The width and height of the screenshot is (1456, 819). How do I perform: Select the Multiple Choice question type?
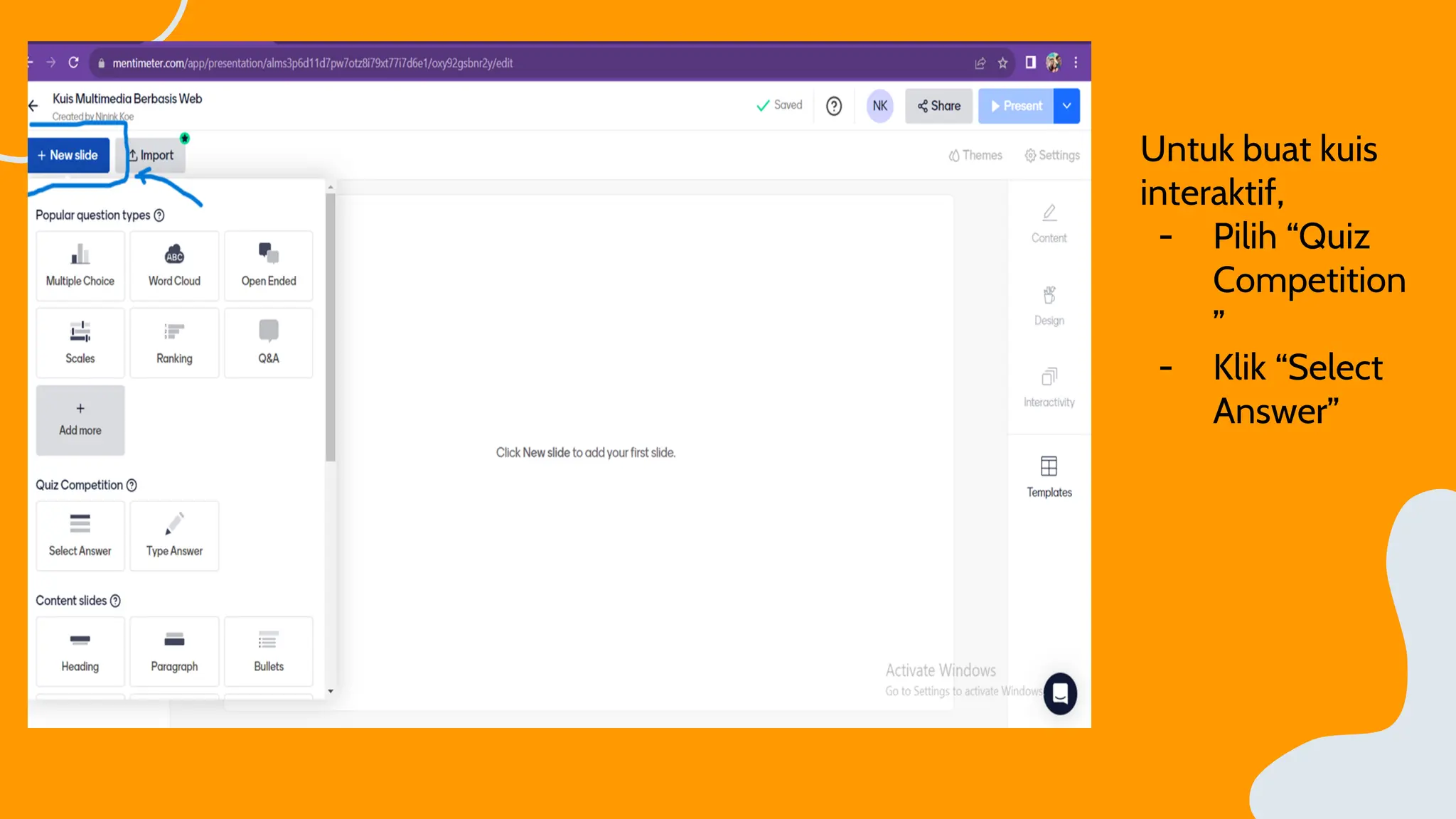pyautogui.click(x=80, y=266)
